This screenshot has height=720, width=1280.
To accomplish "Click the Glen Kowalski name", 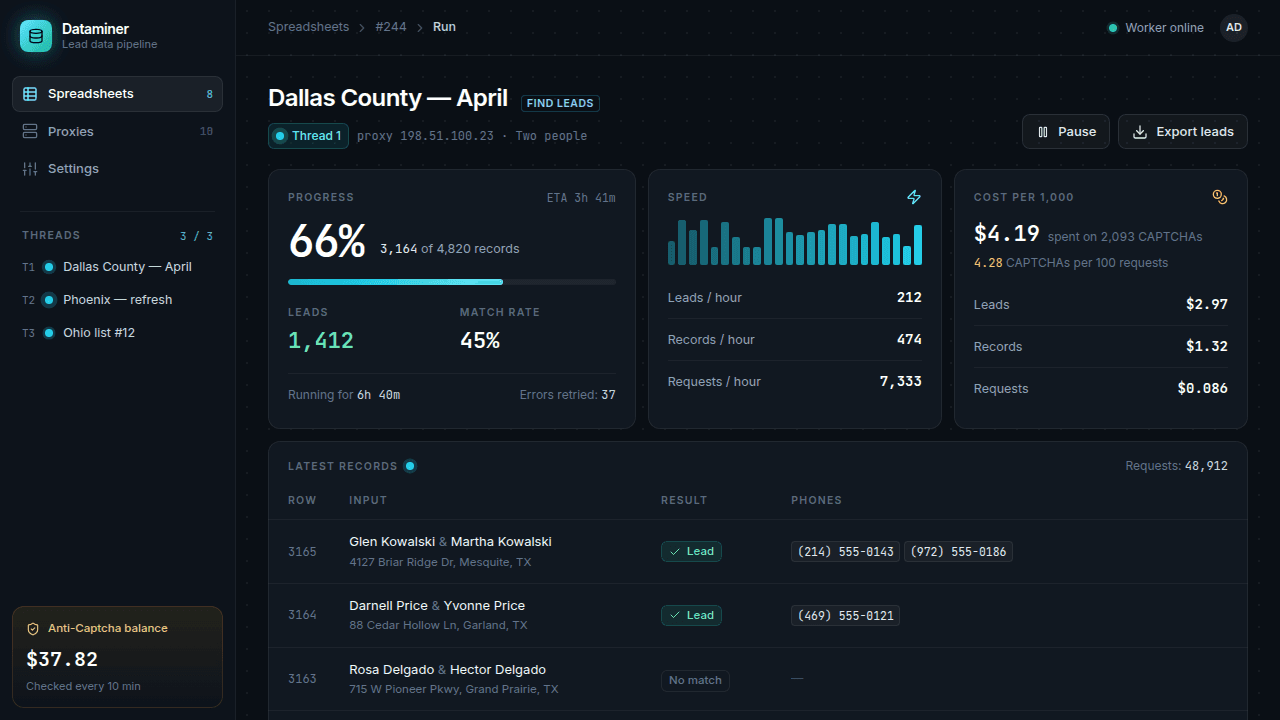I will pyautogui.click(x=392, y=542).
